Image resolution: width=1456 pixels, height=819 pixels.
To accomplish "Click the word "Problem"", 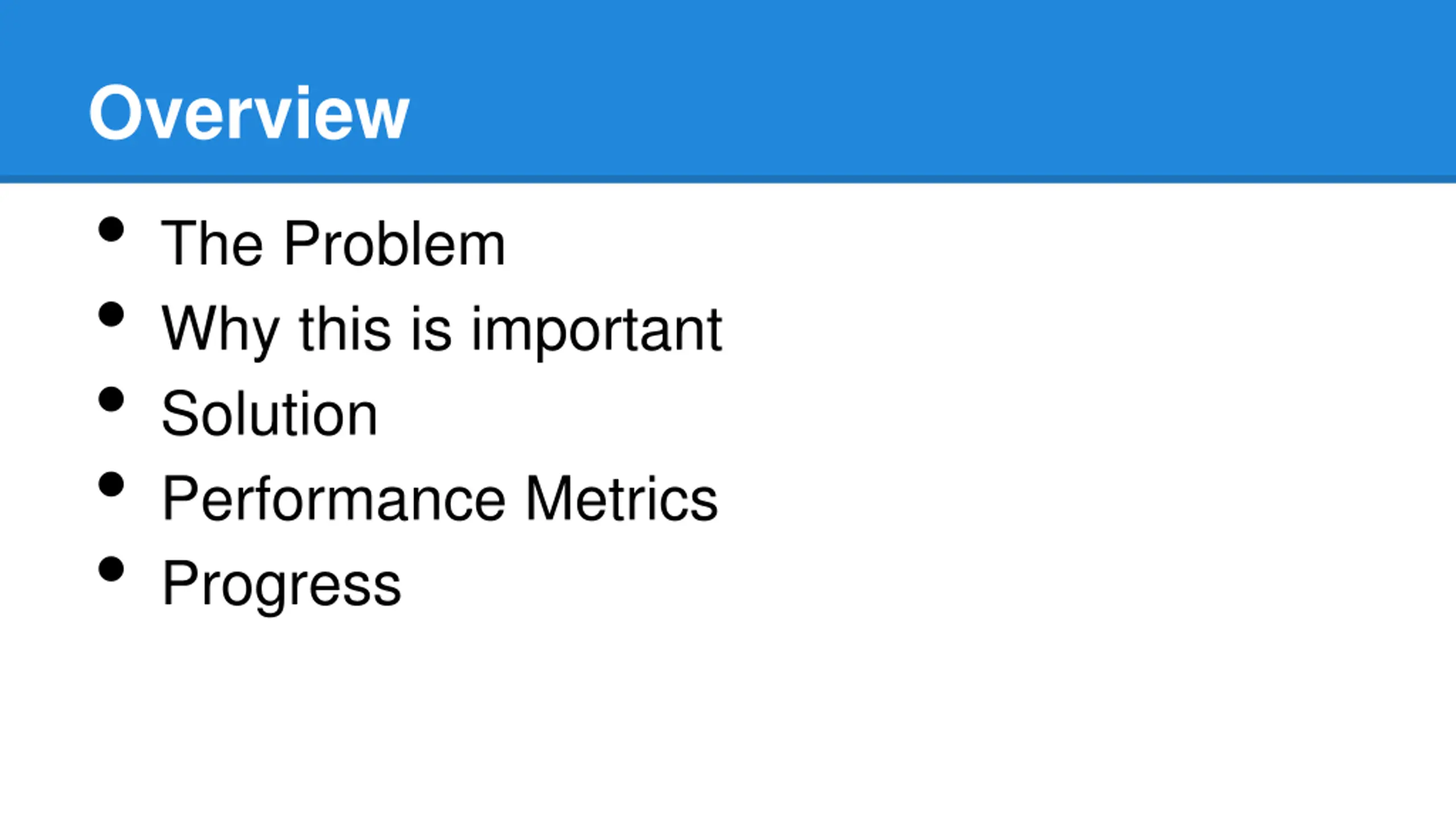I will click(395, 243).
